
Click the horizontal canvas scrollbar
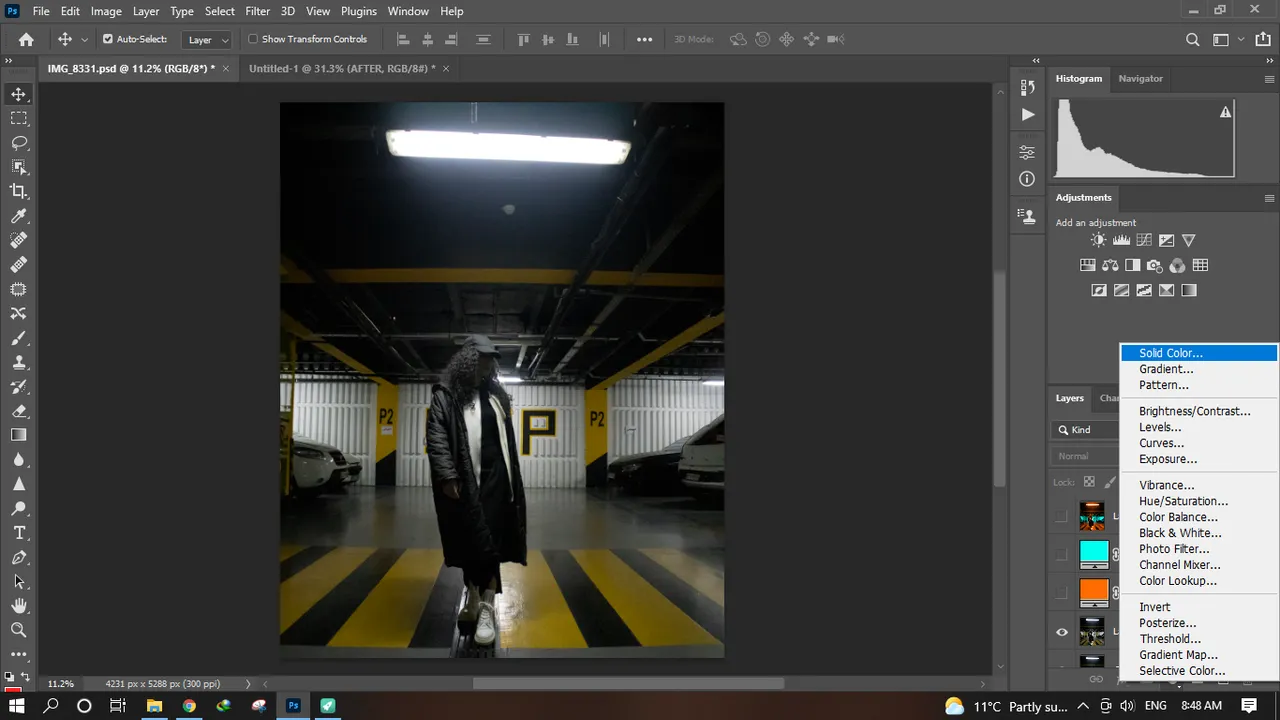pyautogui.click(x=628, y=684)
